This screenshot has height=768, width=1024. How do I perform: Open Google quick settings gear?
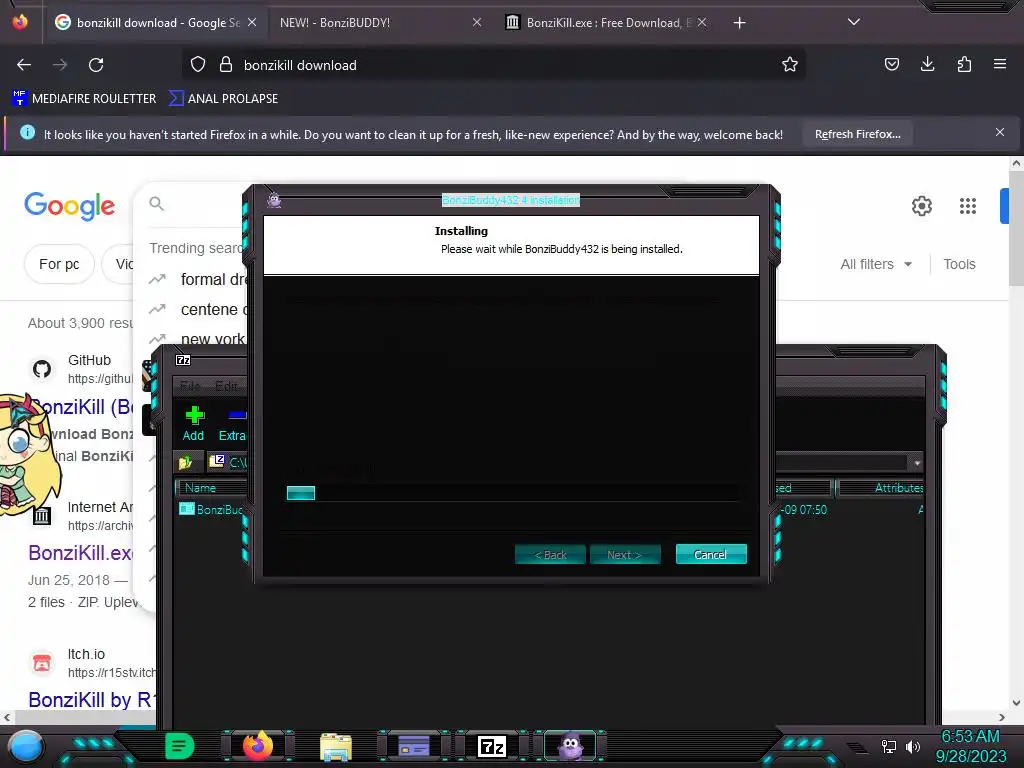(x=921, y=206)
